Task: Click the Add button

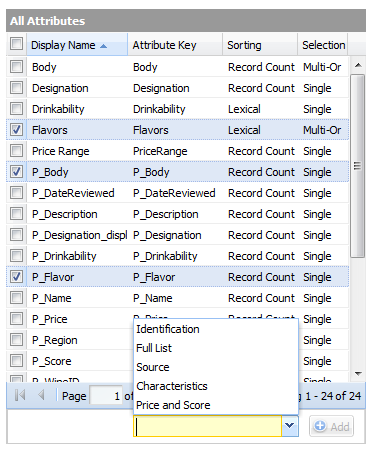Action: coord(332,426)
